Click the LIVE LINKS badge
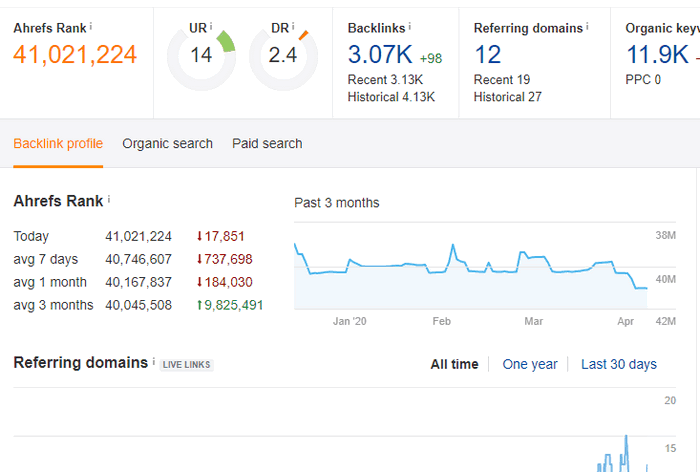 187,365
